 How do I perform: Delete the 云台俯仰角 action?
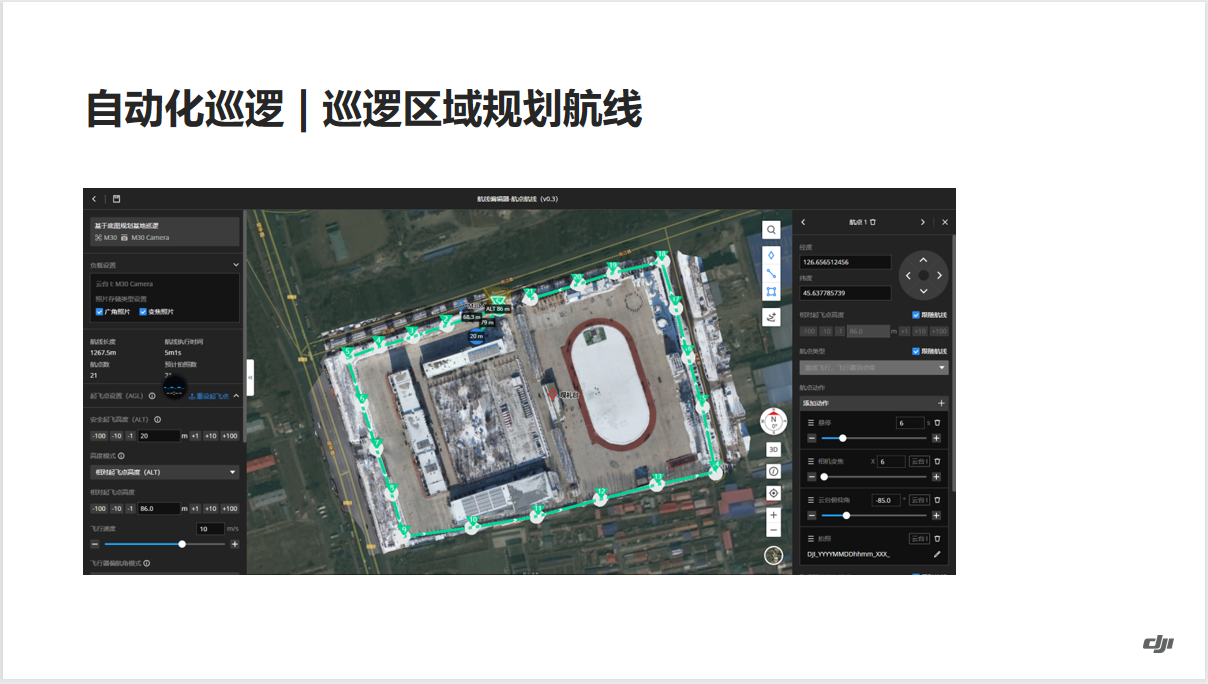pyautogui.click(x=937, y=500)
